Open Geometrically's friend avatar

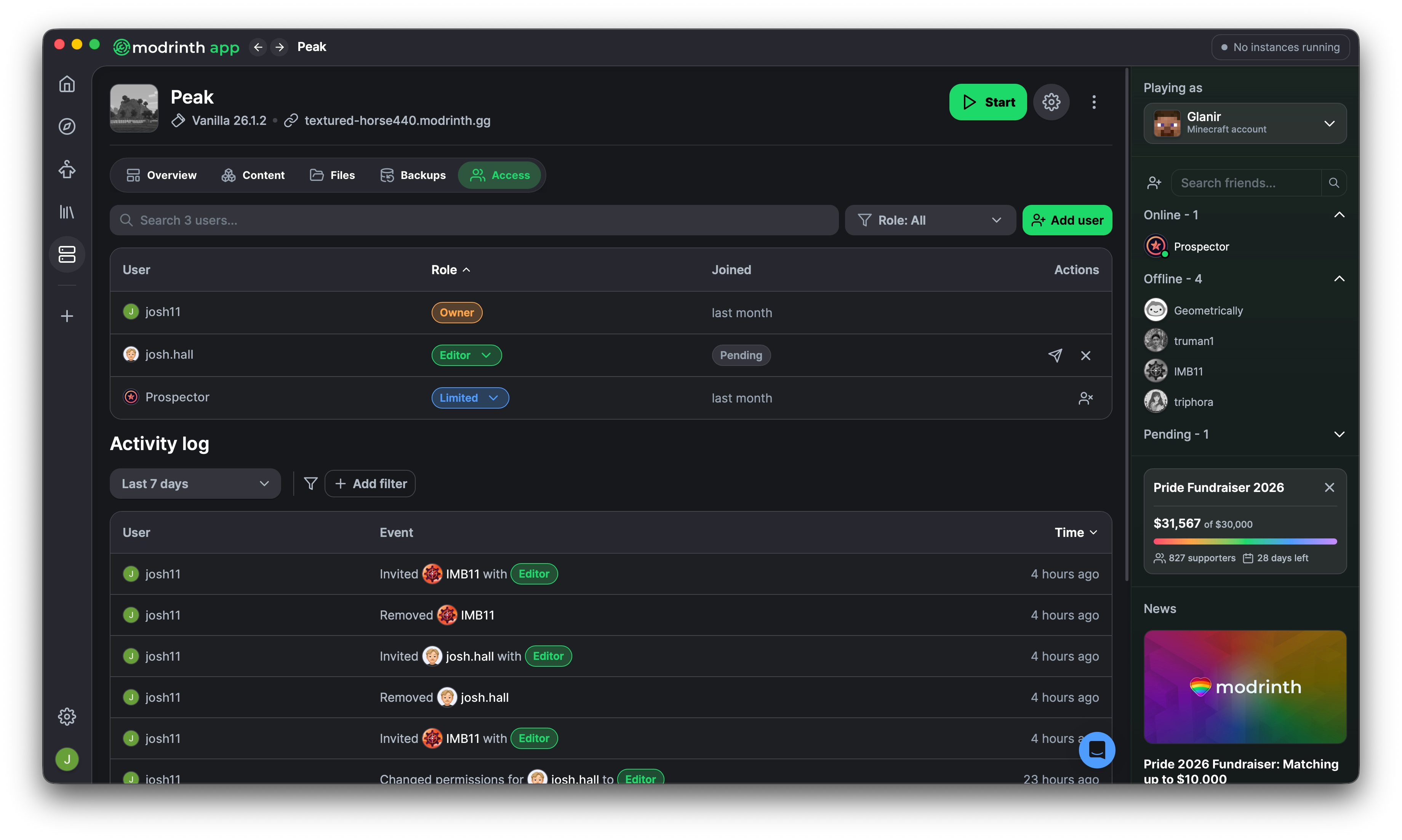coord(1156,310)
